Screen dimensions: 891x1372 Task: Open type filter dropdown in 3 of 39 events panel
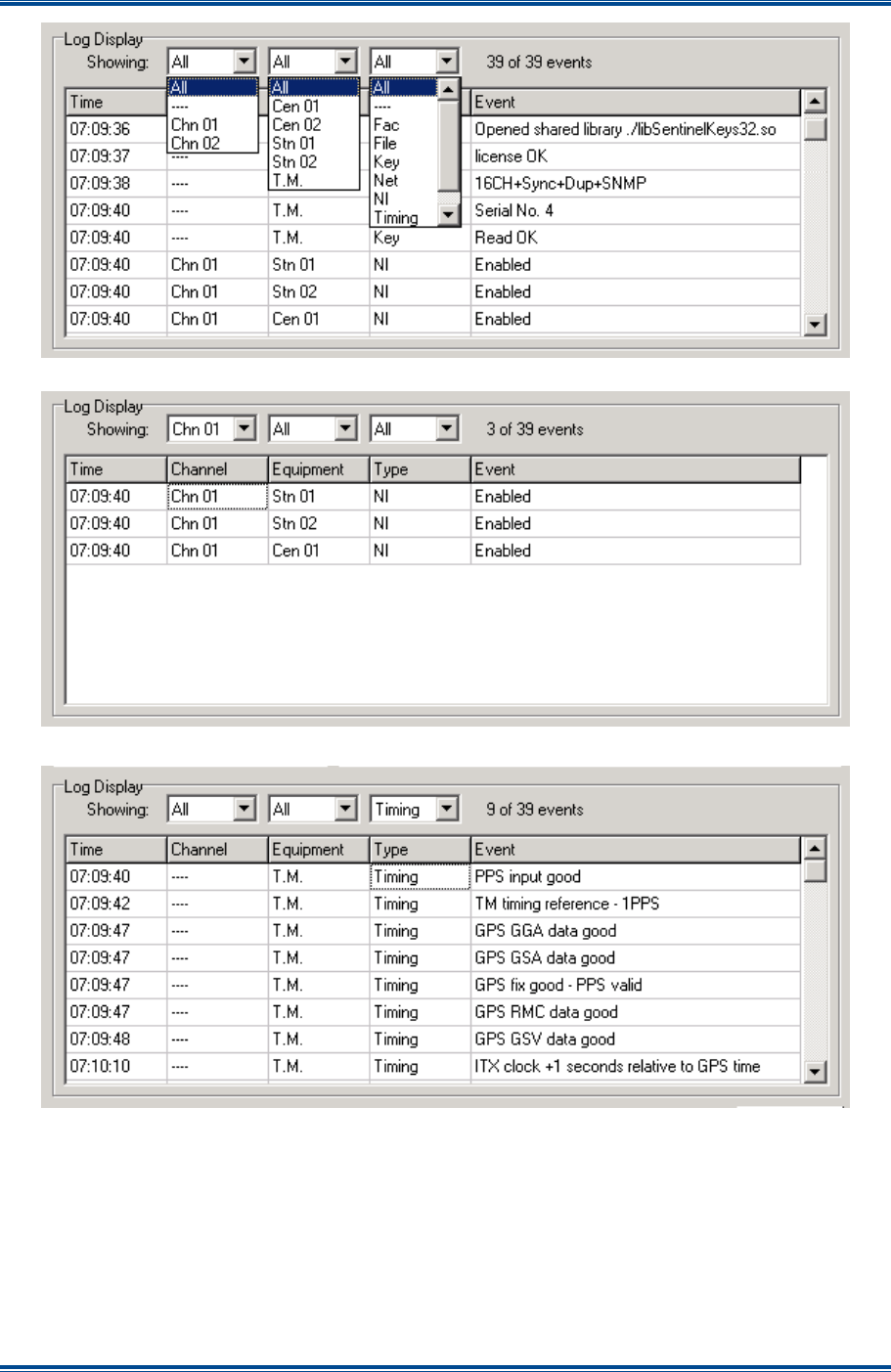click(447, 429)
